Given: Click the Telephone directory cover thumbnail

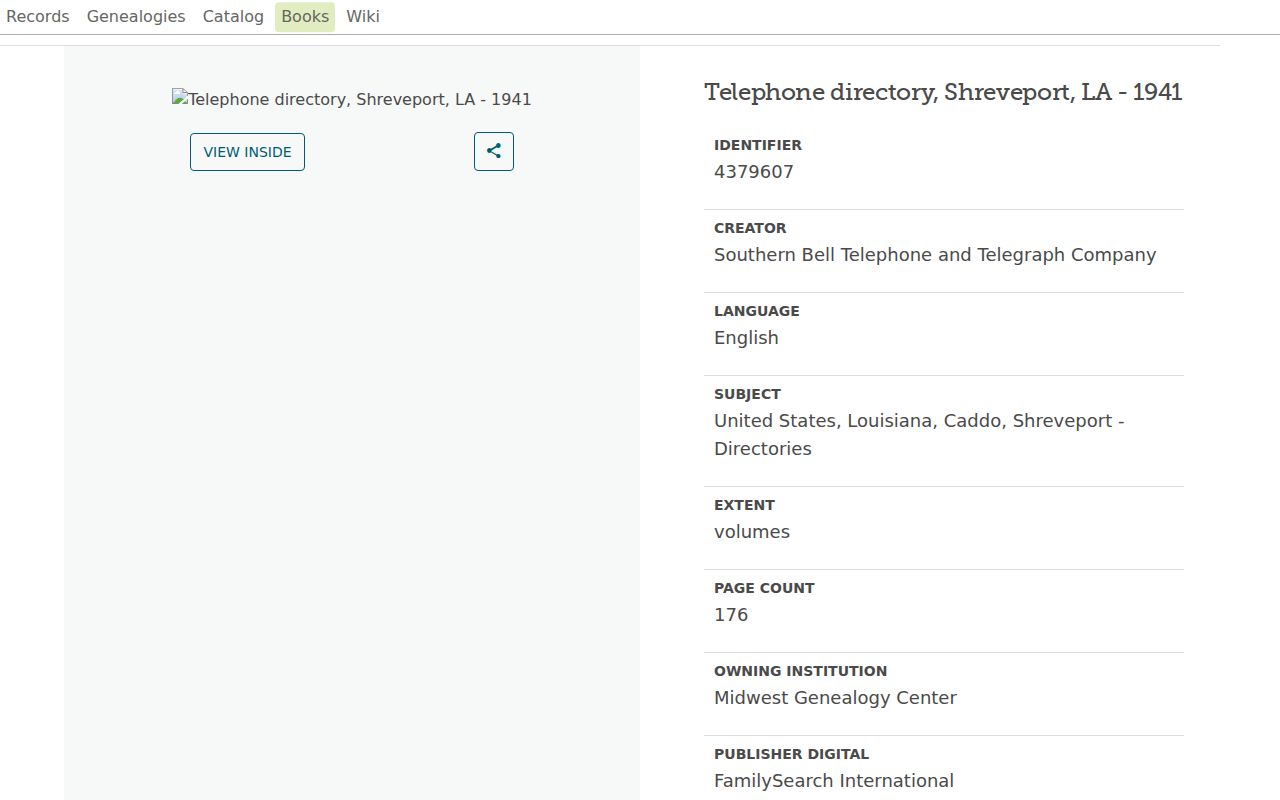Looking at the screenshot, I should (352, 99).
